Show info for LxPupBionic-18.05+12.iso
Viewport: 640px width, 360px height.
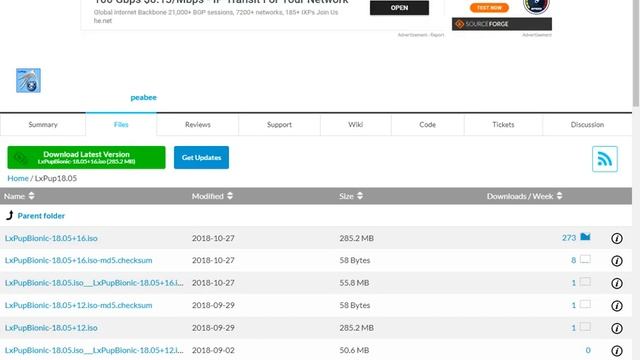[617, 328]
